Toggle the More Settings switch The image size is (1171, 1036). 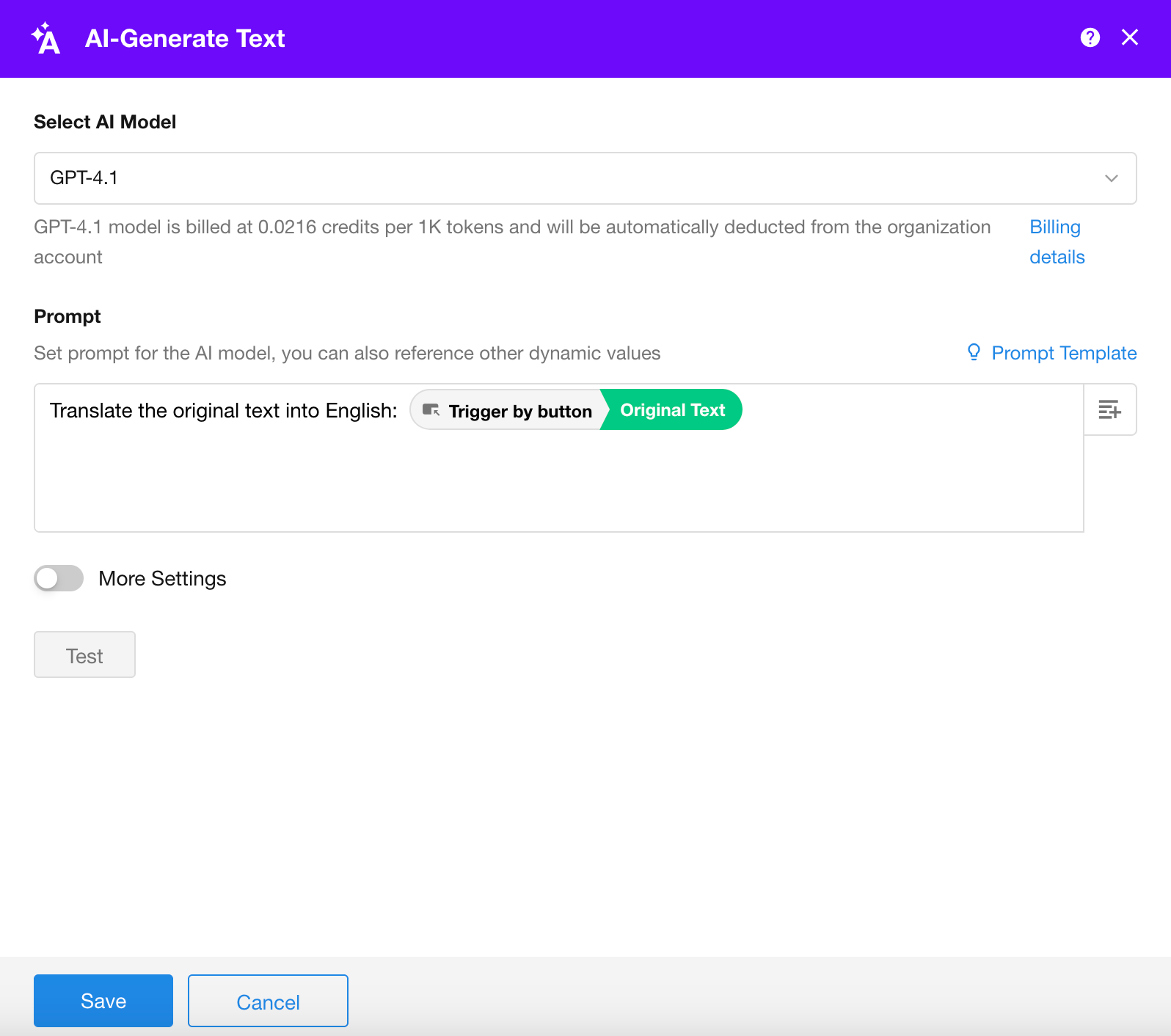[59, 578]
